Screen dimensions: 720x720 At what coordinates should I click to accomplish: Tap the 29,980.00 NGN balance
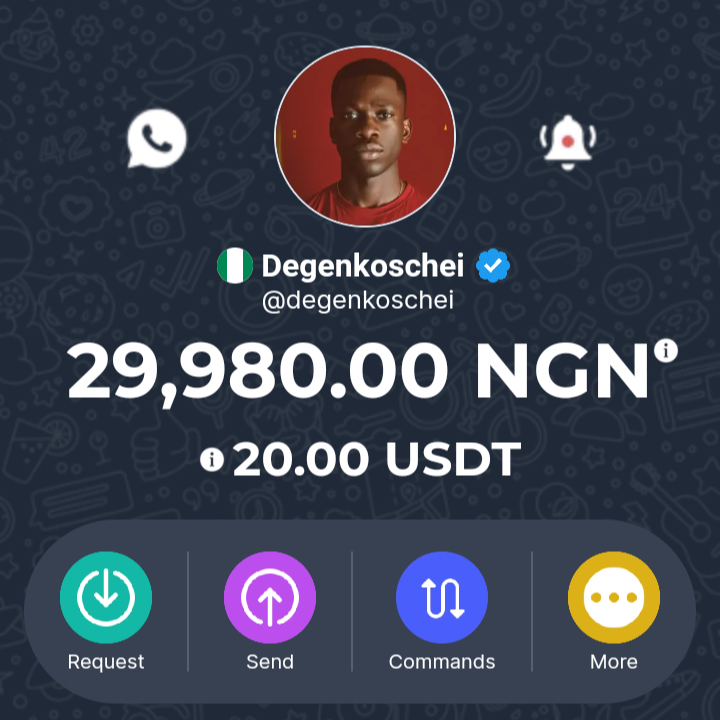click(358, 372)
